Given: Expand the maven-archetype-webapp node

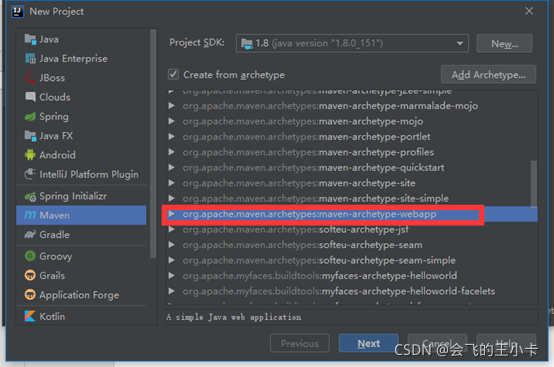Looking at the screenshot, I should point(172,214).
